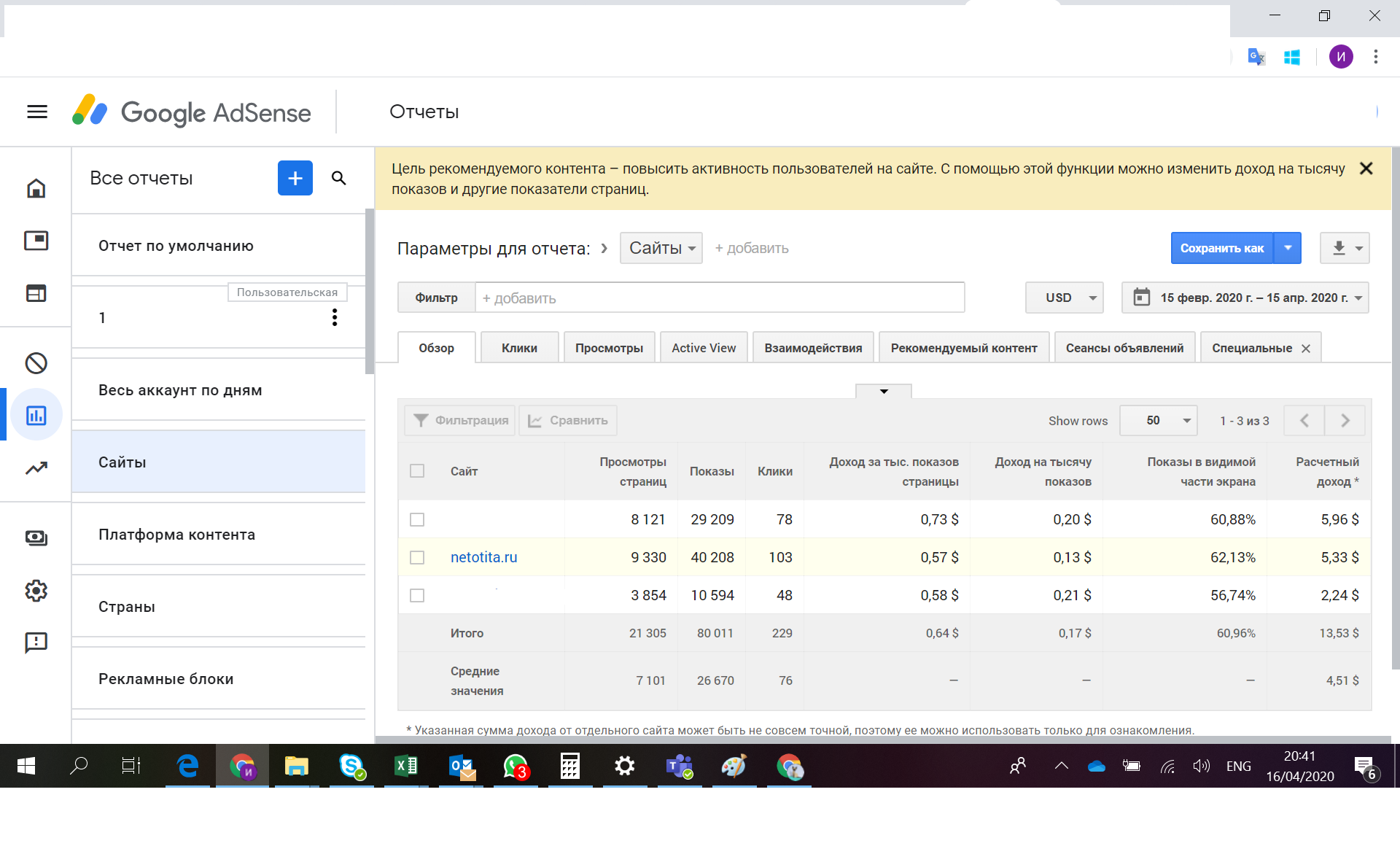Click the Сохранить как button

(1221, 248)
